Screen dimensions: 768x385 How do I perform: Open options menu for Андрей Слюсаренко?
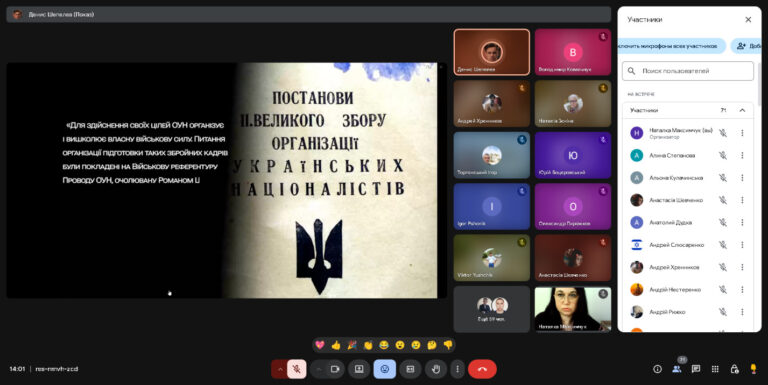[742, 245]
